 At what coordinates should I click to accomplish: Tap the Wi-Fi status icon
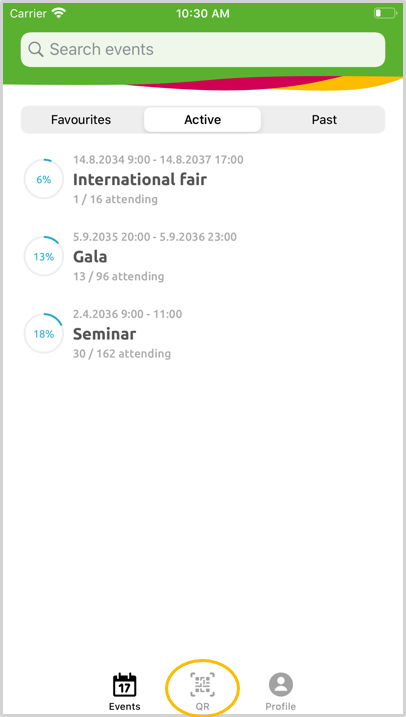(59, 13)
